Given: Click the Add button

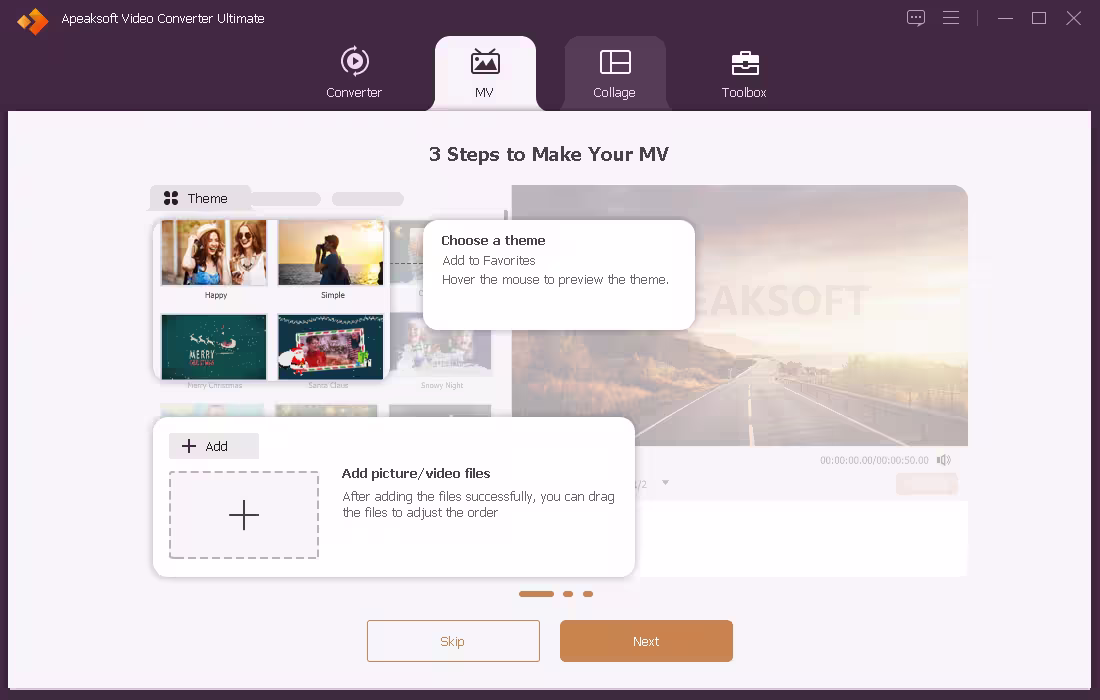Looking at the screenshot, I should coord(214,446).
